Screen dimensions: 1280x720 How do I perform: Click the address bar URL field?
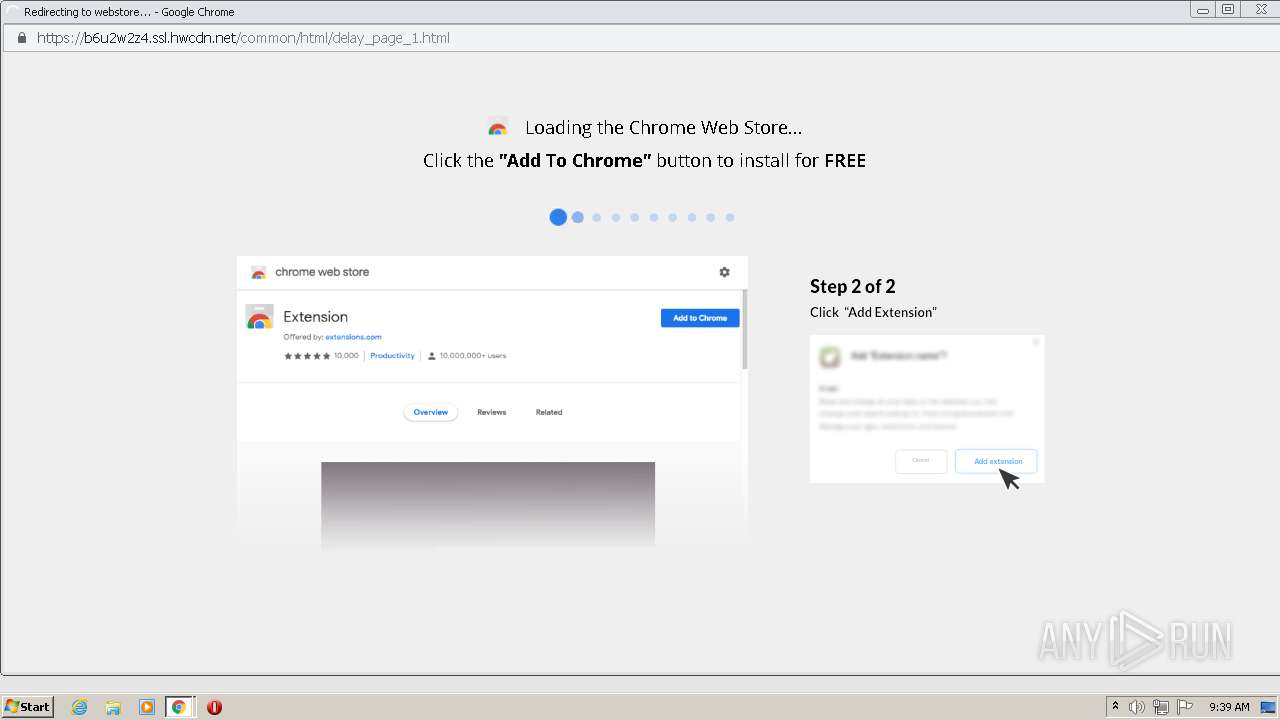tap(640, 38)
